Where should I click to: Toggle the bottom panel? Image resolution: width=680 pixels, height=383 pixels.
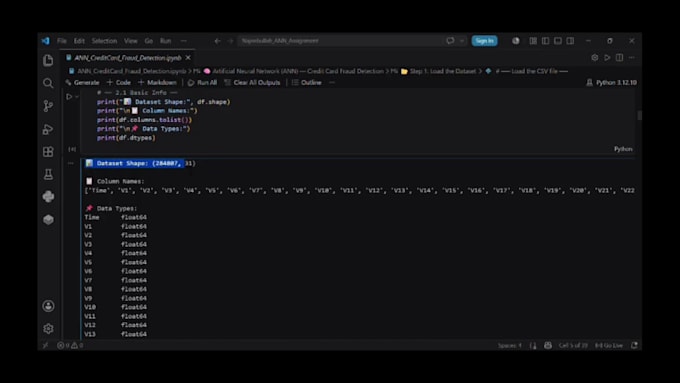558,41
